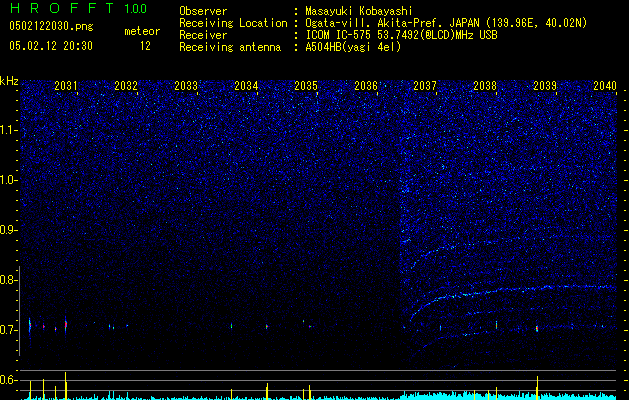The image size is (629, 400).
Task: Click the 2039 time marker
Action: (x=545, y=86)
